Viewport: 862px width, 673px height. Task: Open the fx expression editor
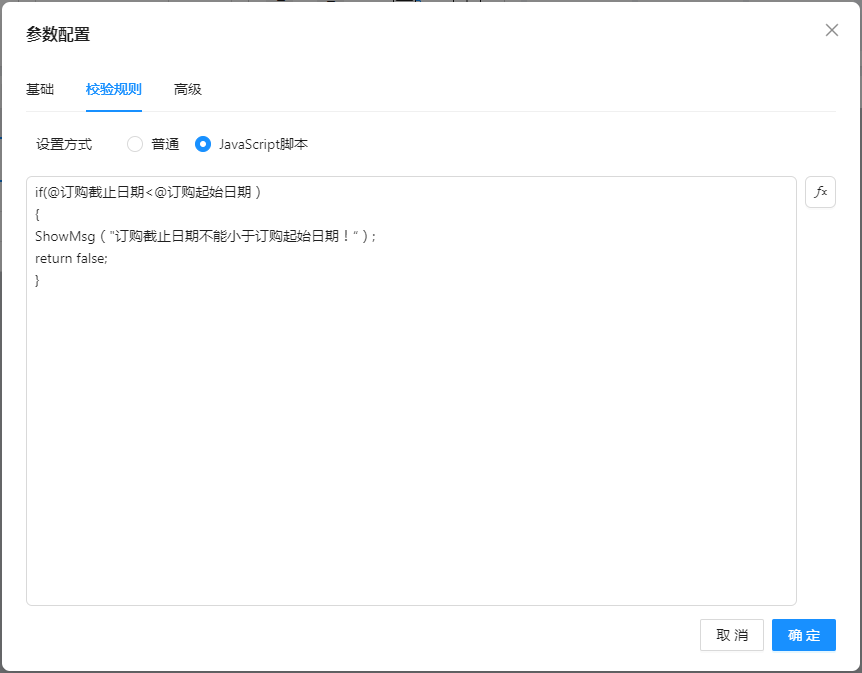tap(820, 192)
